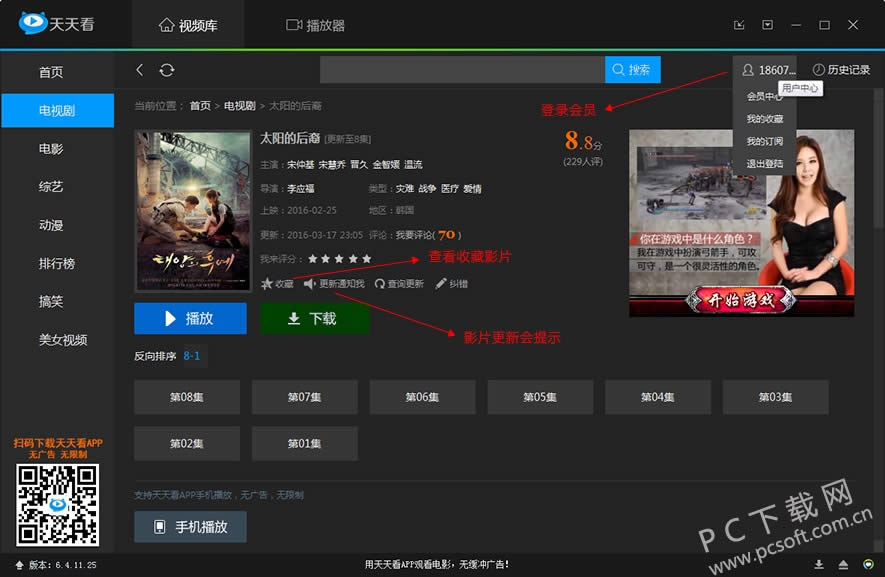Click genre tag 战争
The height and width of the screenshot is (577, 885).
[x=427, y=189]
